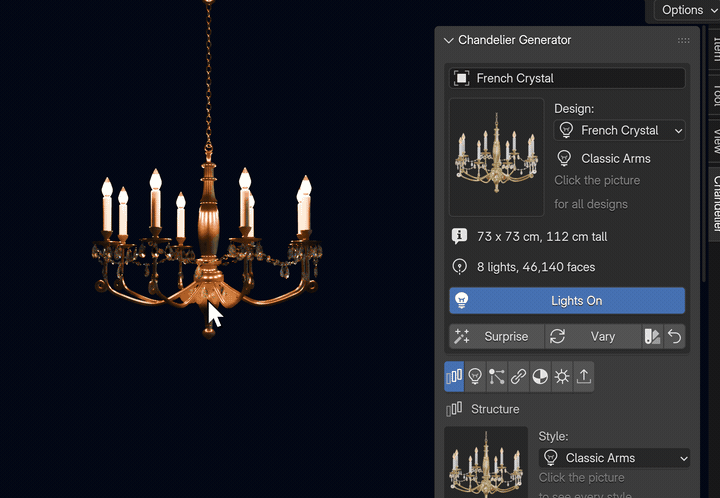Open the Options dropdown
Screen dimensions: 720x498
coord(687,10)
